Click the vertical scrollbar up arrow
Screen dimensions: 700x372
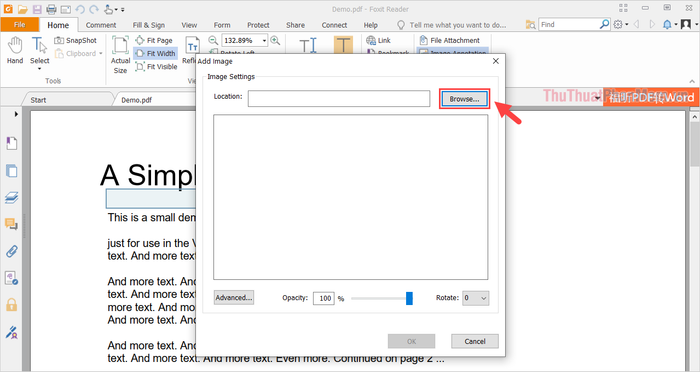pyautogui.click(x=695, y=117)
